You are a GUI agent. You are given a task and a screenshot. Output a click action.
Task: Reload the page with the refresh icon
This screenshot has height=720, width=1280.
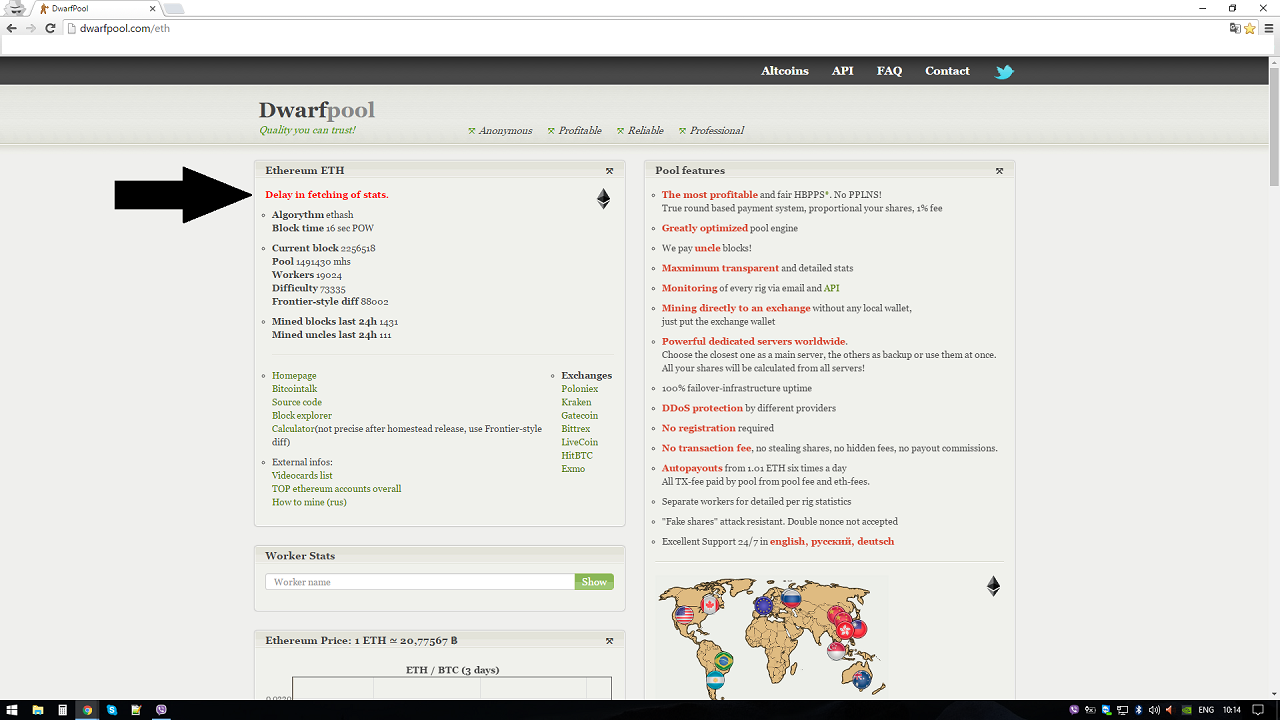[50, 28]
